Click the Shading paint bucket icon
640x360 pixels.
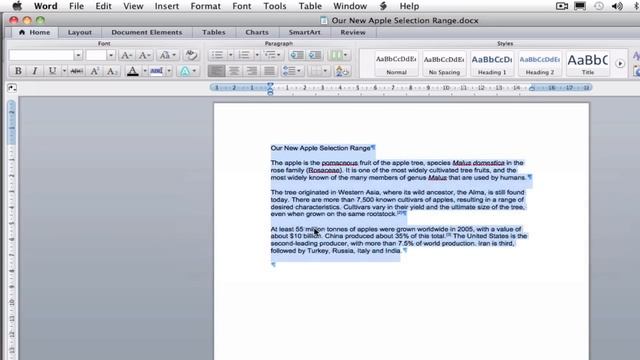(x=342, y=71)
